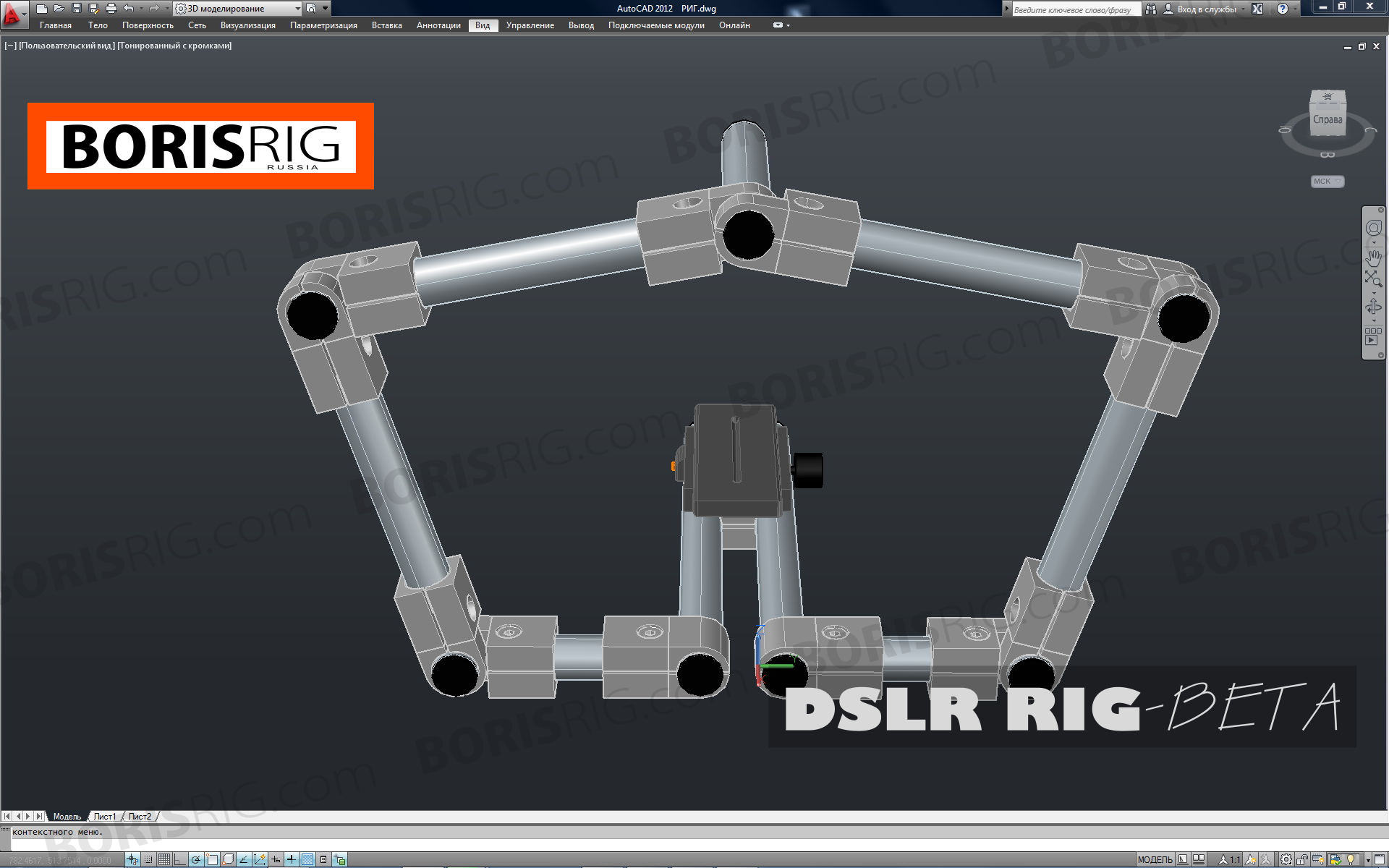1389x868 pixels.
Task: Click the Plot/Print icon
Action: click(111, 9)
